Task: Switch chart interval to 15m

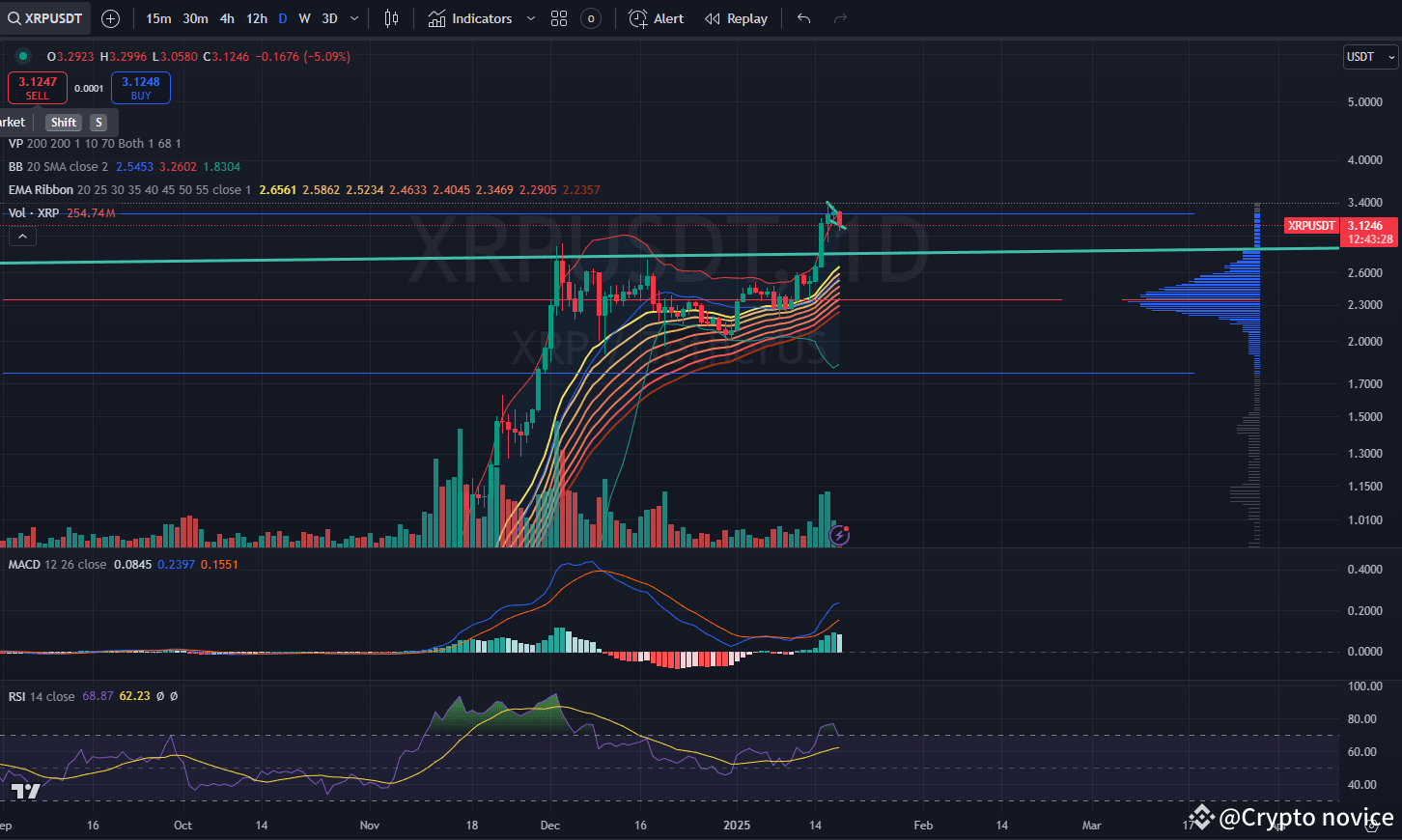Action: 158,17
